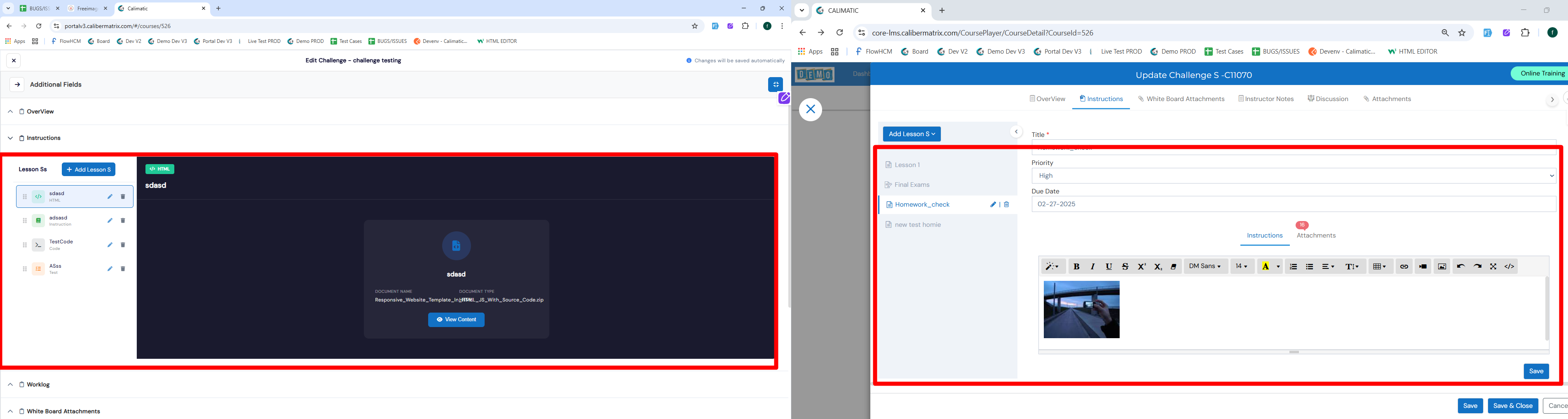
Task: Click the pencil for TestCode lesson
Action: point(110,245)
